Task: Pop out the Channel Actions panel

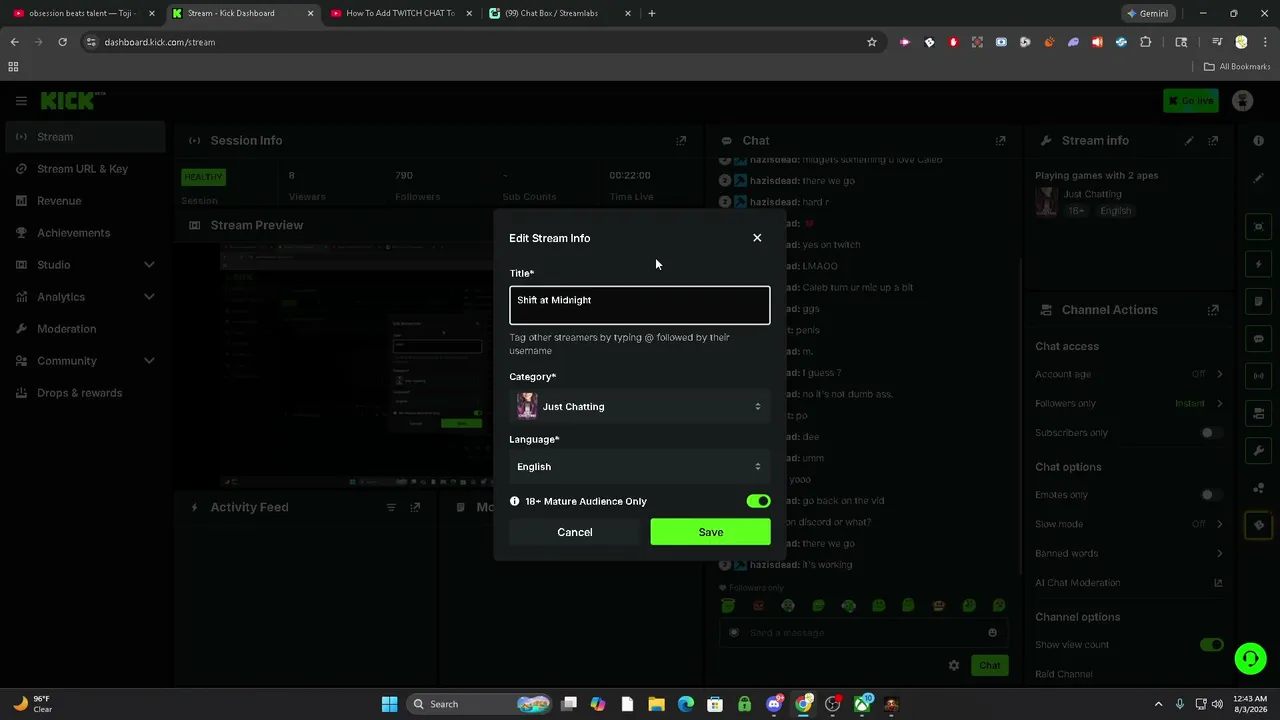Action: pyautogui.click(x=1213, y=310)
